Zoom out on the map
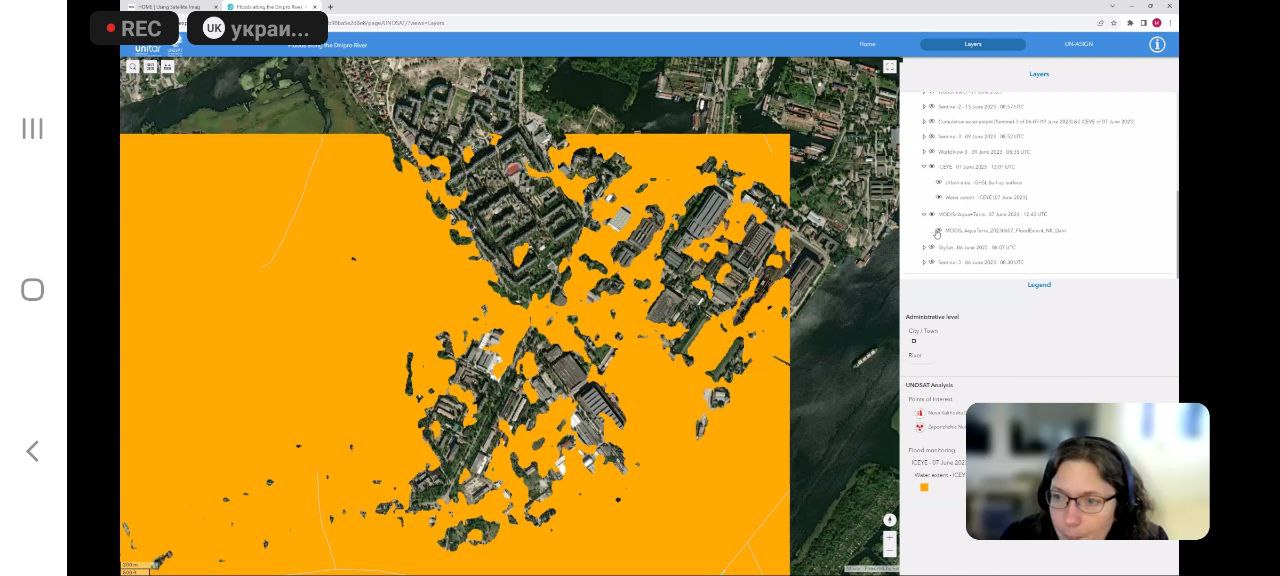This screenshot has width=1280, height=576. 889,551
